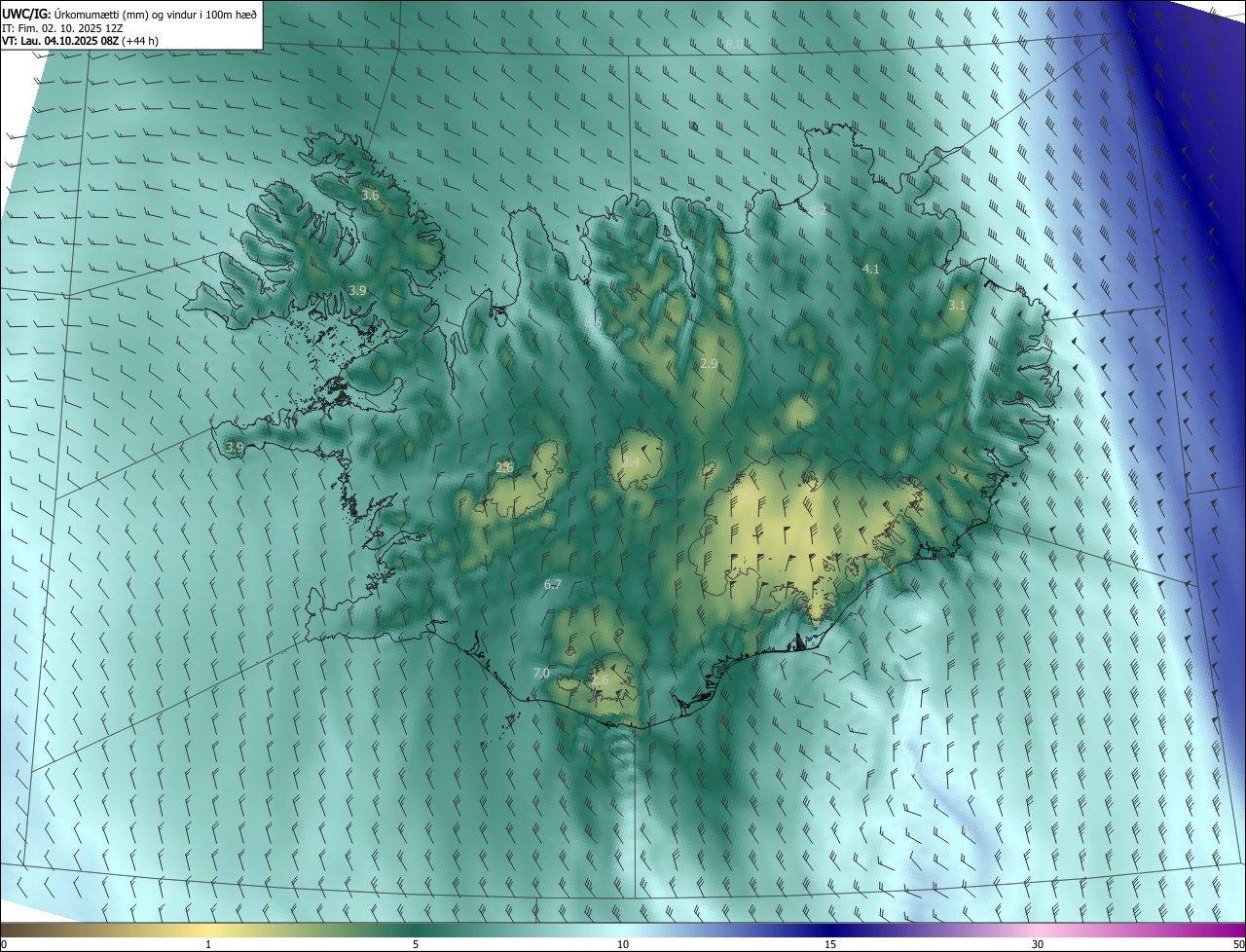
Task: Click the title 'UWC/IG: Úrkomumætti (mm) og vindur' header
Action: [x=129, y=14]
